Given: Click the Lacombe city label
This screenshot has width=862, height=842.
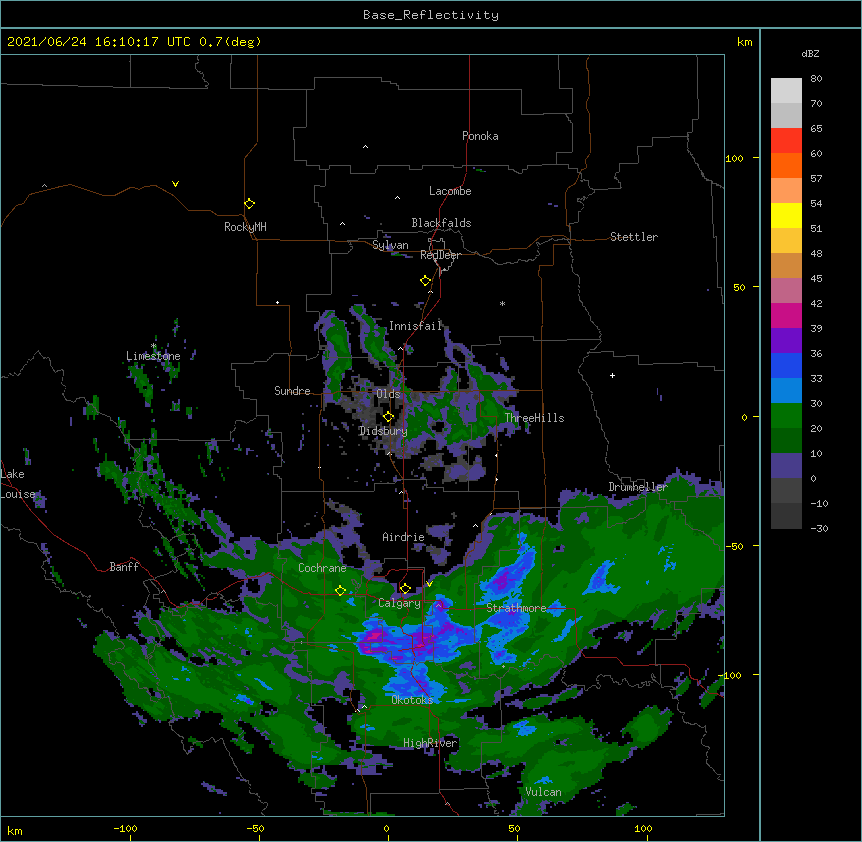Looking at the screenshot, I should [x=450, y=191].
